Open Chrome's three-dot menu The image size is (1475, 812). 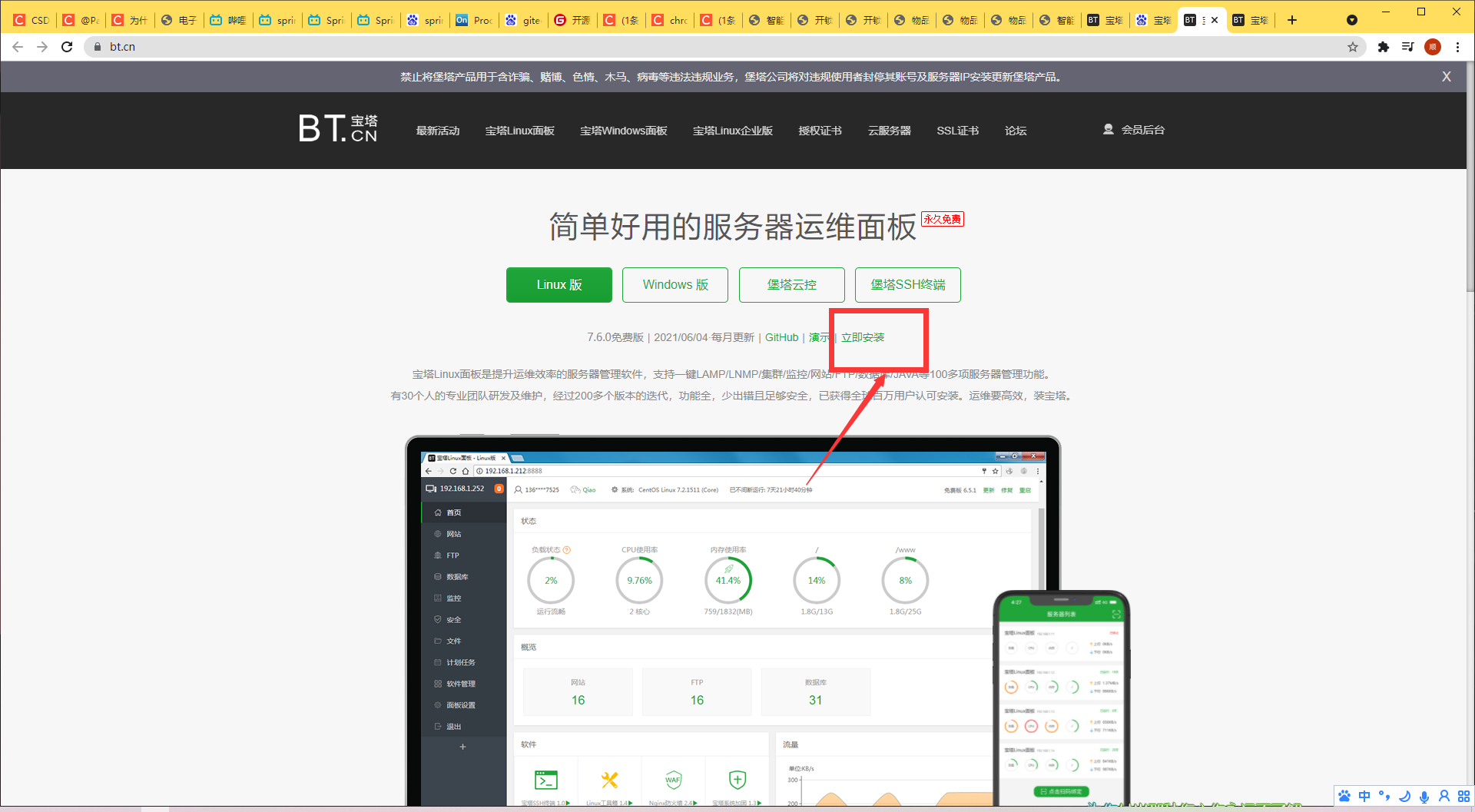click(1458, 47)
